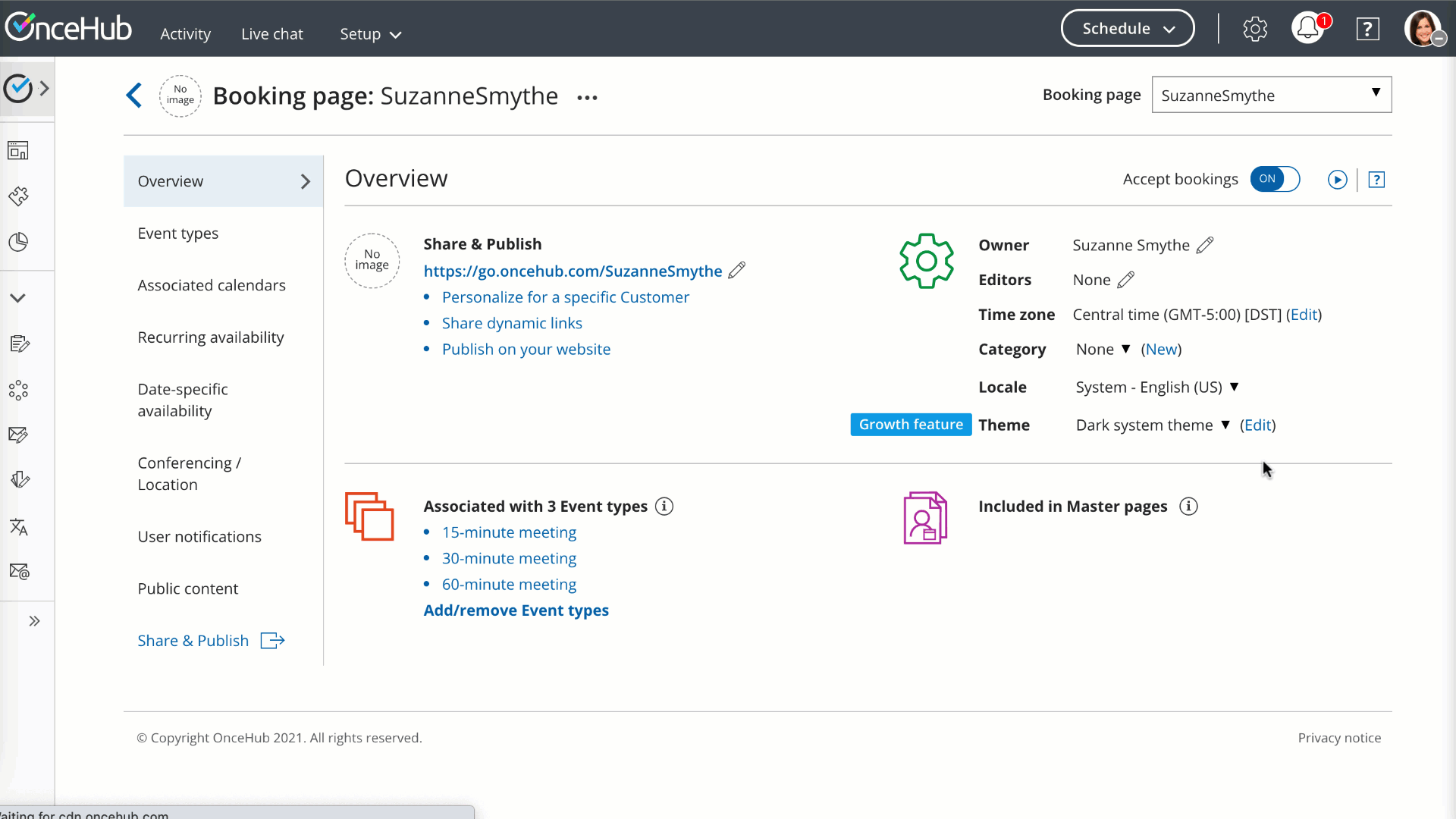Image resolution: width=1456 pixels, height=819 pixels.
Task: Open the three-dots menu next to SuzanneSmythe
Action: click(587, 98)
